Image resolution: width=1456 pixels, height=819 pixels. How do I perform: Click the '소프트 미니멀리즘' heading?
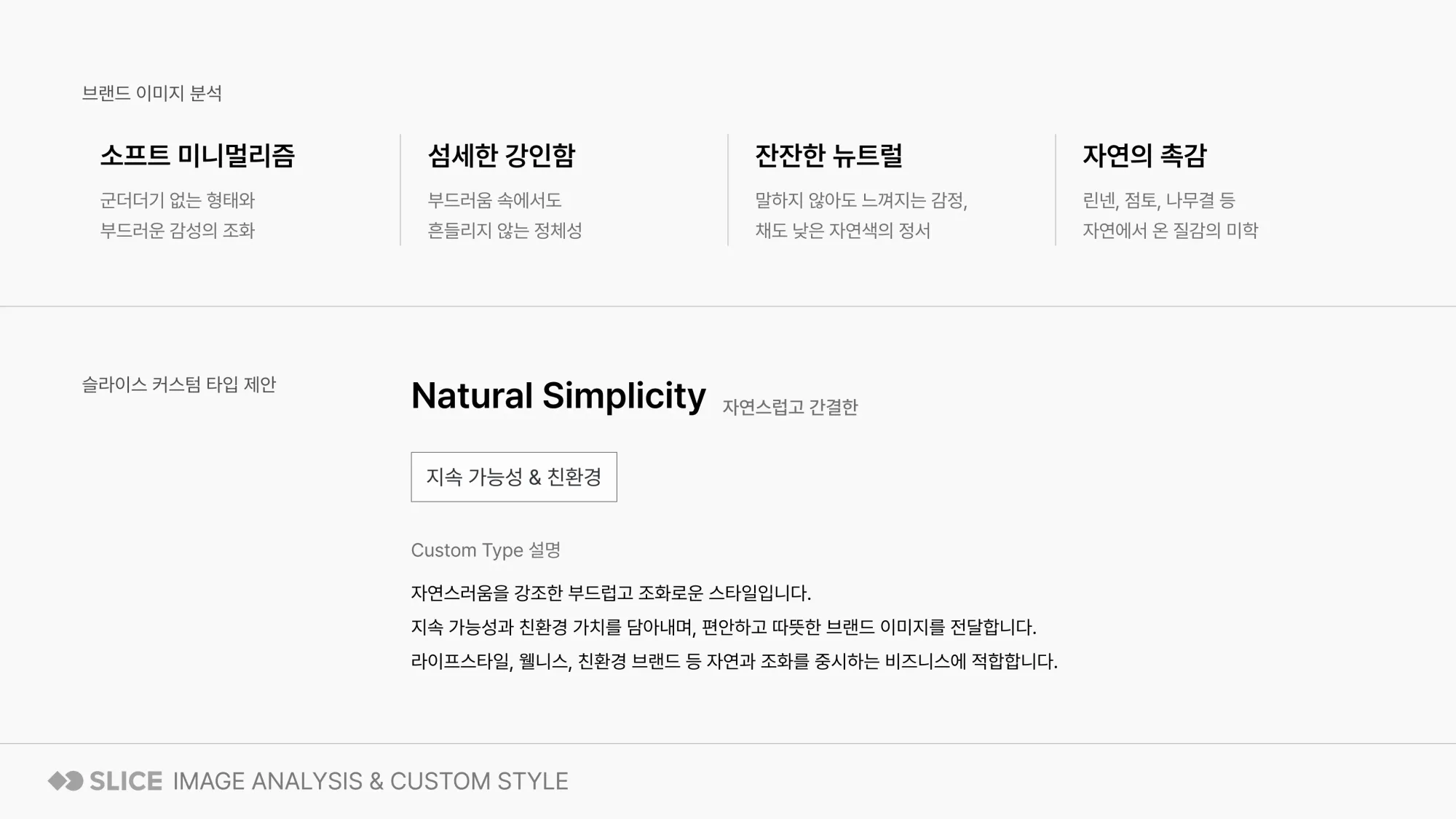coord(197,155)
